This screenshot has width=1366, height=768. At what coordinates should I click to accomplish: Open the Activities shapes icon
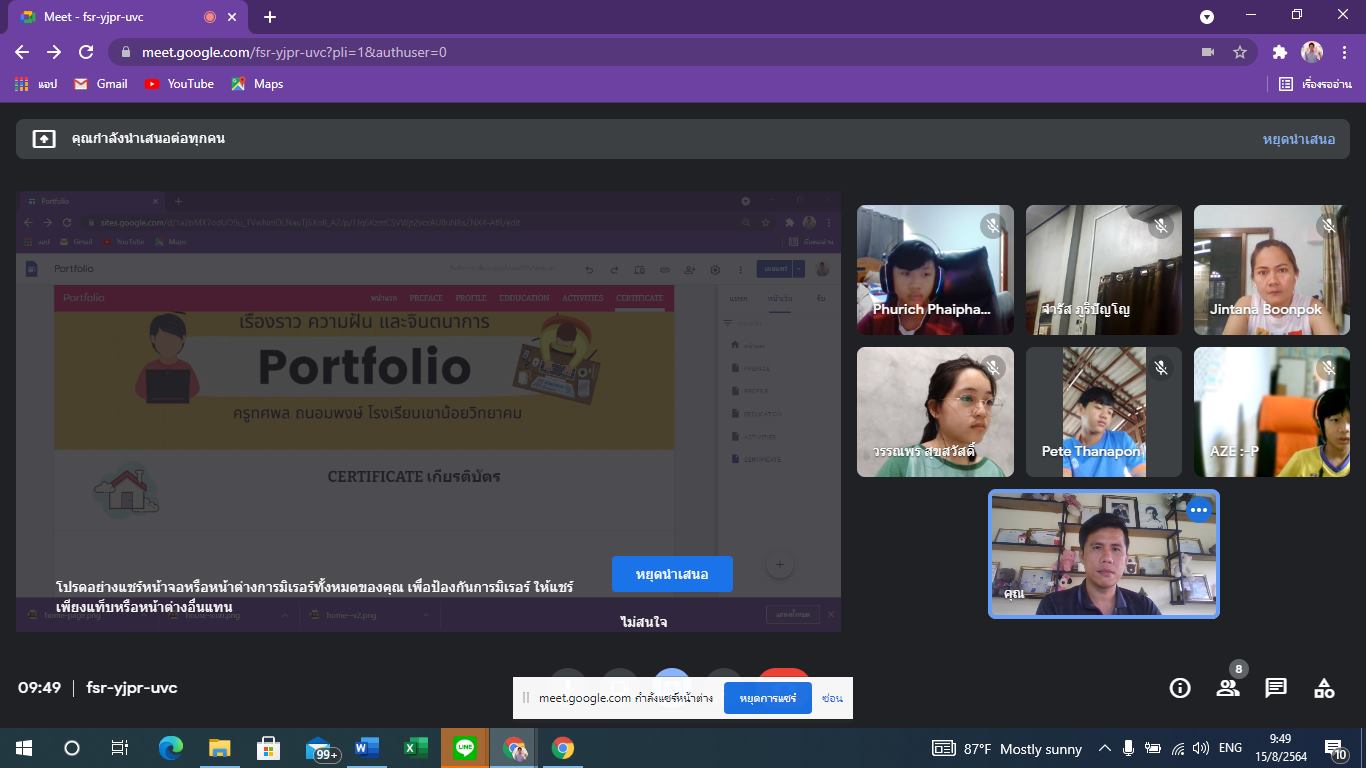pyautogui.click(x=1324, y=688)
